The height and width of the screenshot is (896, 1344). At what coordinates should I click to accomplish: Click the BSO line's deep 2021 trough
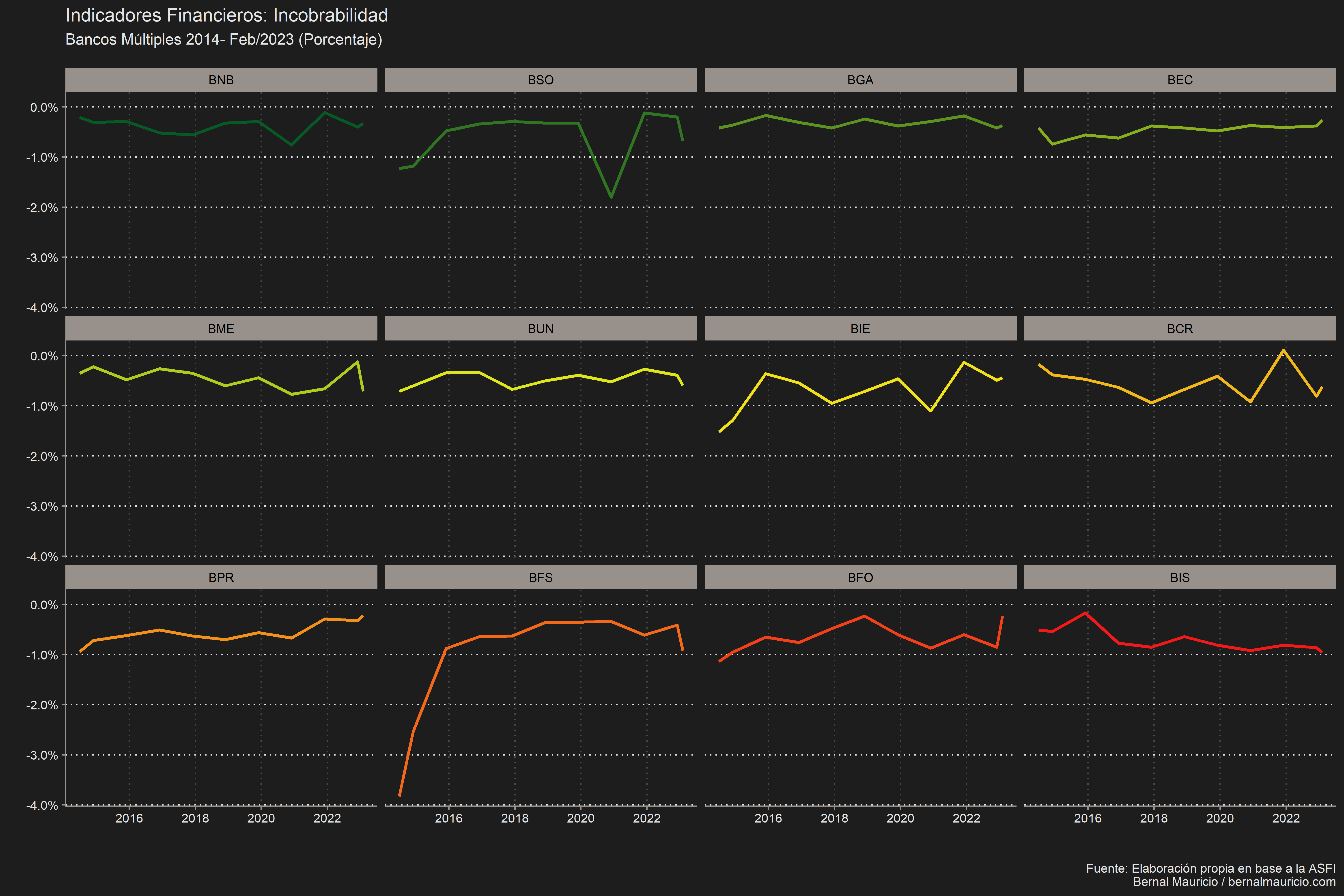click(x=612, y=197)
